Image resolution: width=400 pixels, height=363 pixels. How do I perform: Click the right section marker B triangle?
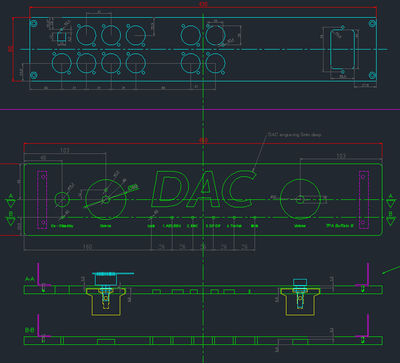click(391, 220)
